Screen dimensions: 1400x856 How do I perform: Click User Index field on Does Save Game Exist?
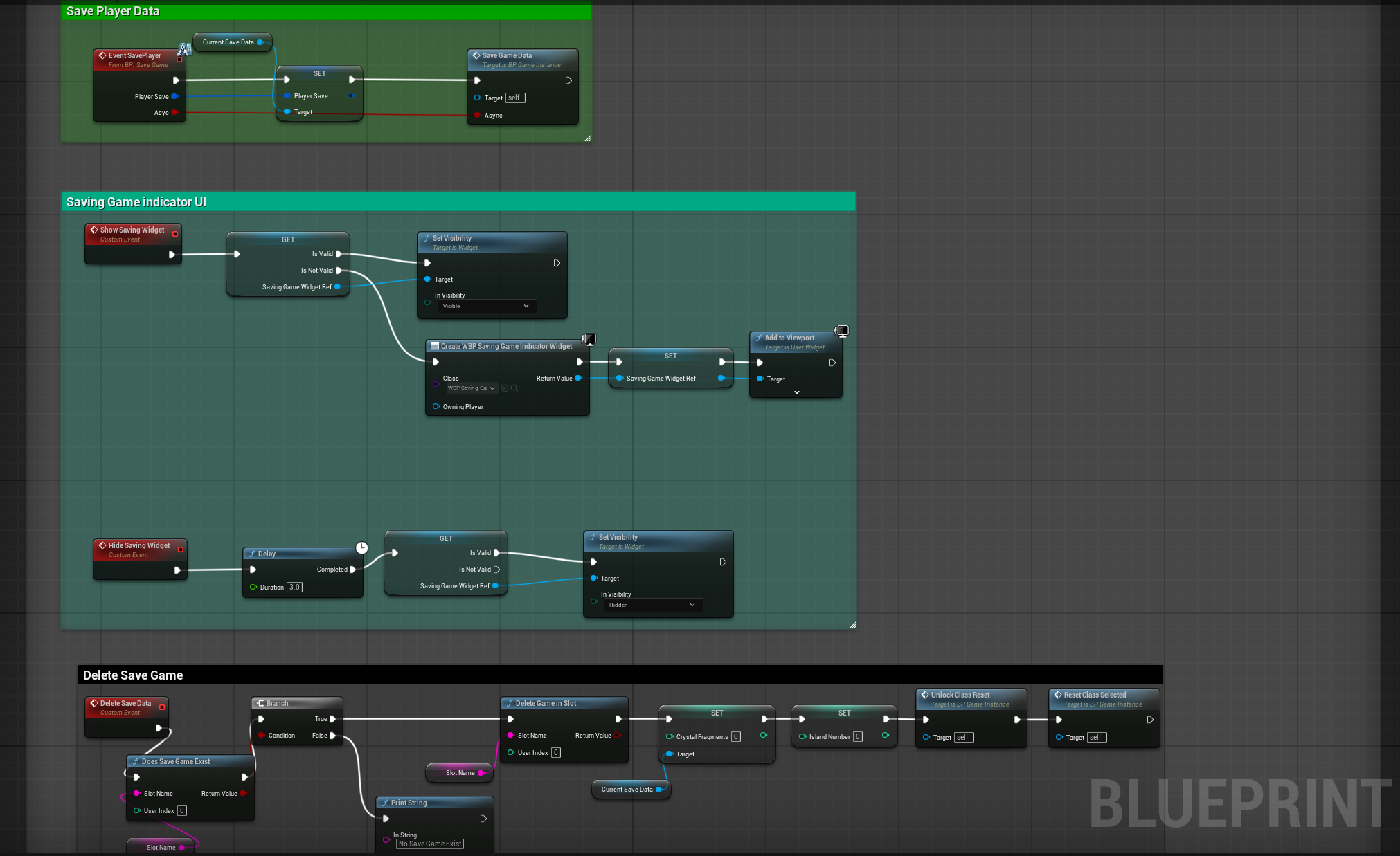[182, 811]
